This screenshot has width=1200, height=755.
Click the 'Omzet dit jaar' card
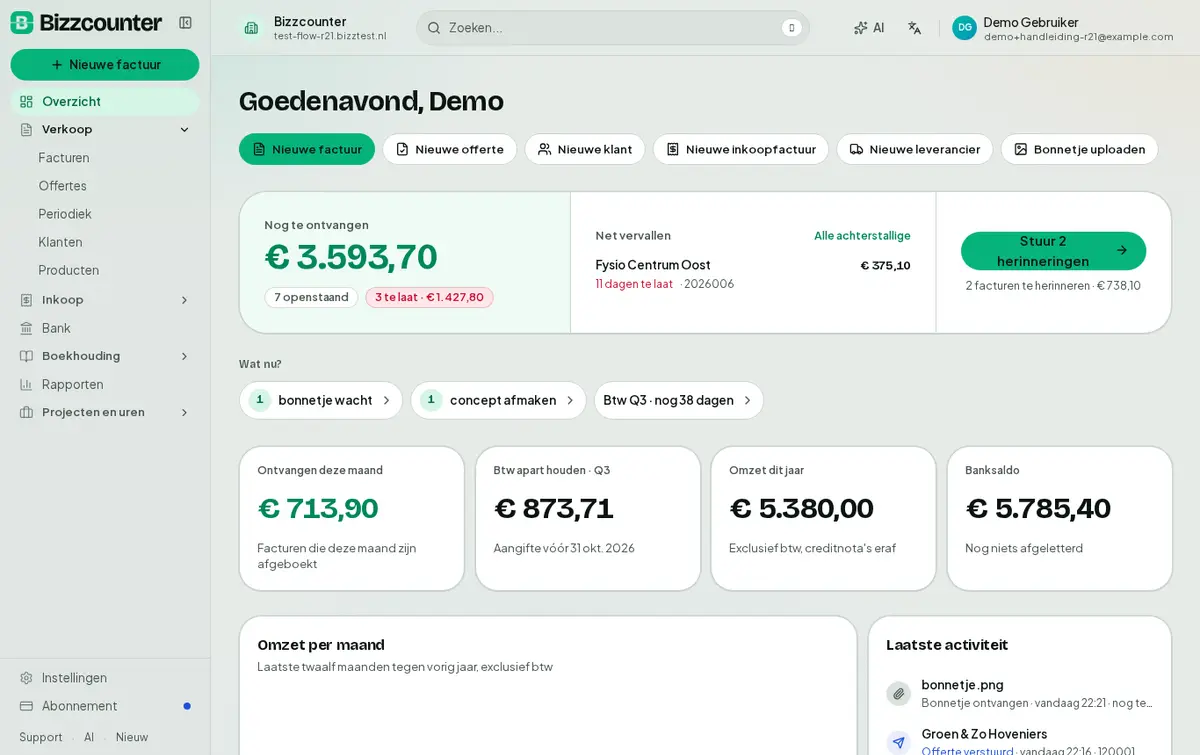click(823, 518)
